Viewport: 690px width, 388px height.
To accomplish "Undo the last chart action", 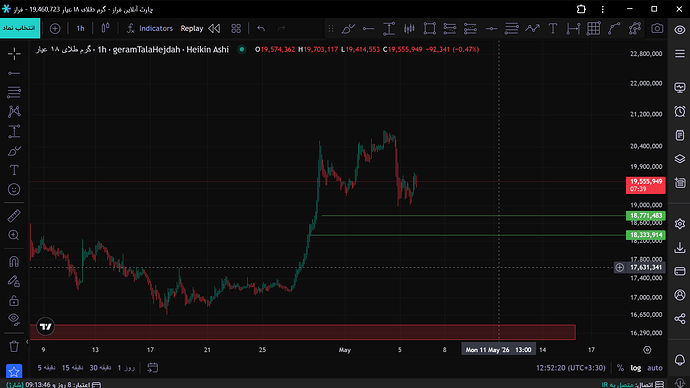I will pos(261,29).
